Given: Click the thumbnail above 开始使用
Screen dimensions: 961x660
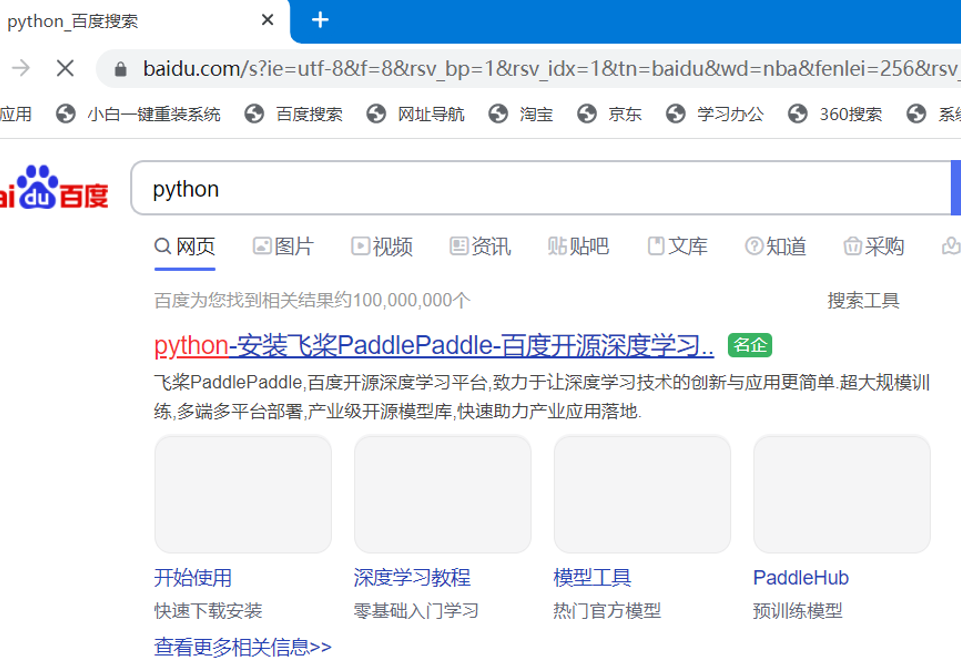Looking at the screenshot, I should pyautogui.click(x=243, y=494).
